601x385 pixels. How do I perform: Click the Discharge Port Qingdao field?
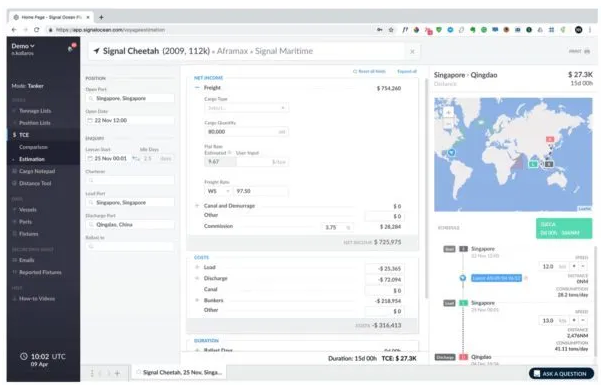pyautogui.click(x=130, y=225)
